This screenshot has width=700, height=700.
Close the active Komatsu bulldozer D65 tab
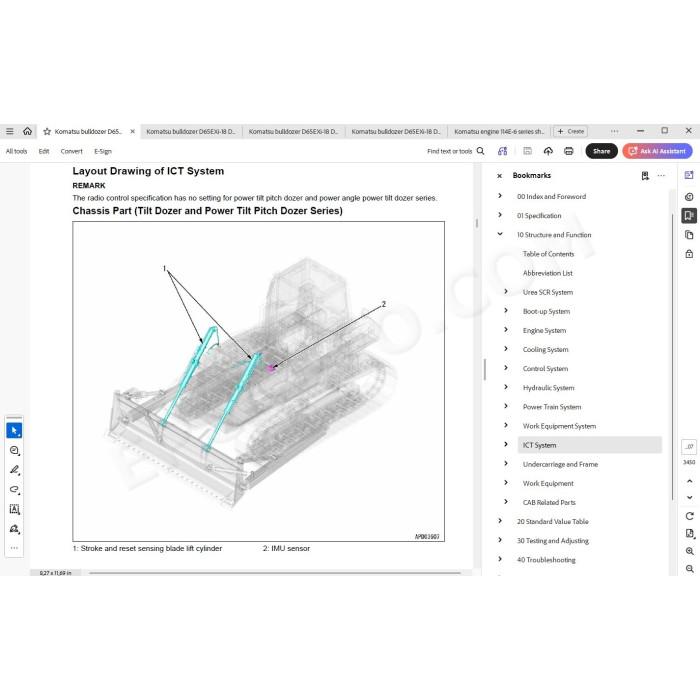point(132,131)
